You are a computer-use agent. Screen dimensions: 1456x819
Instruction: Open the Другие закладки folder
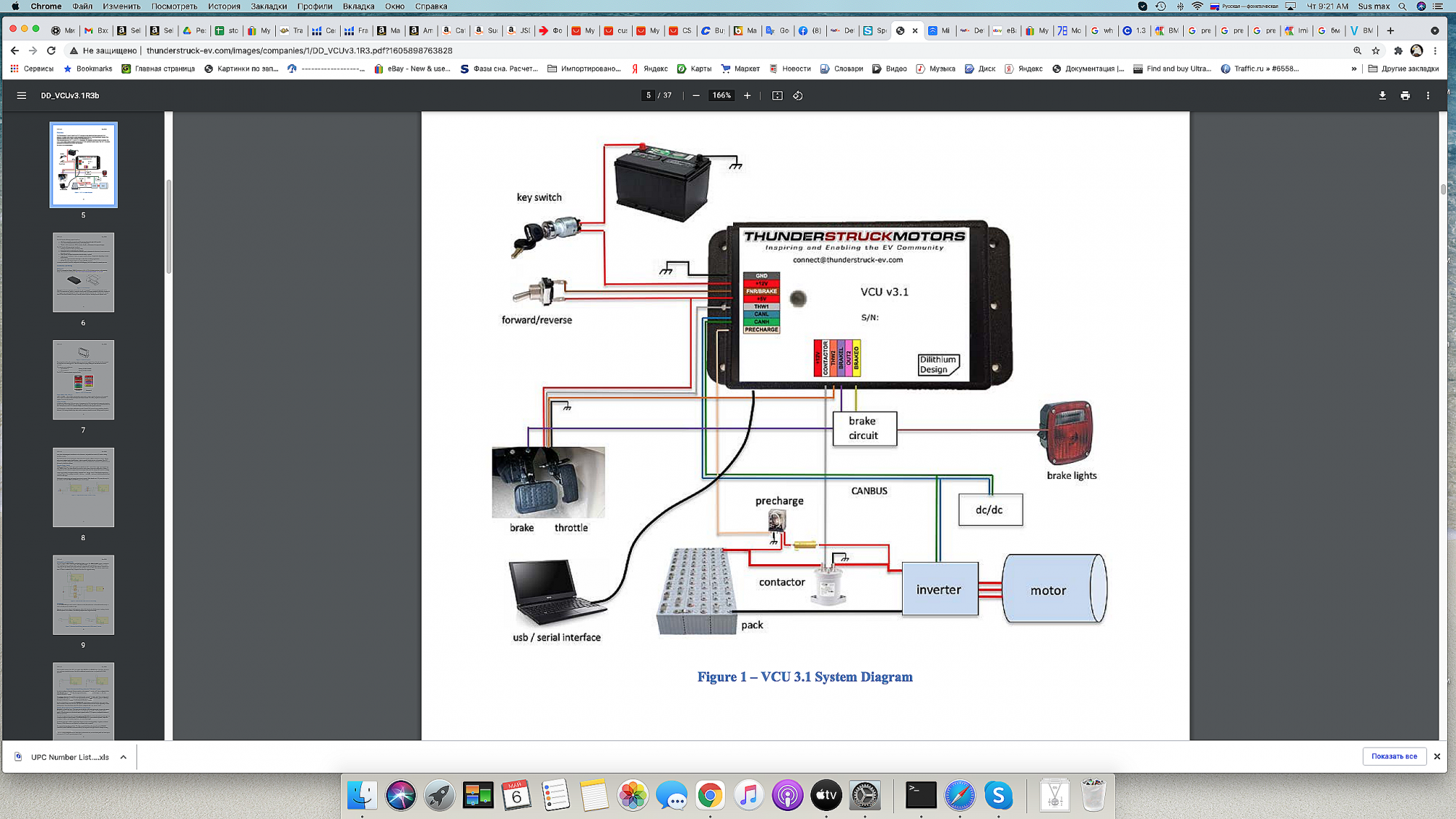point(1404,68)
